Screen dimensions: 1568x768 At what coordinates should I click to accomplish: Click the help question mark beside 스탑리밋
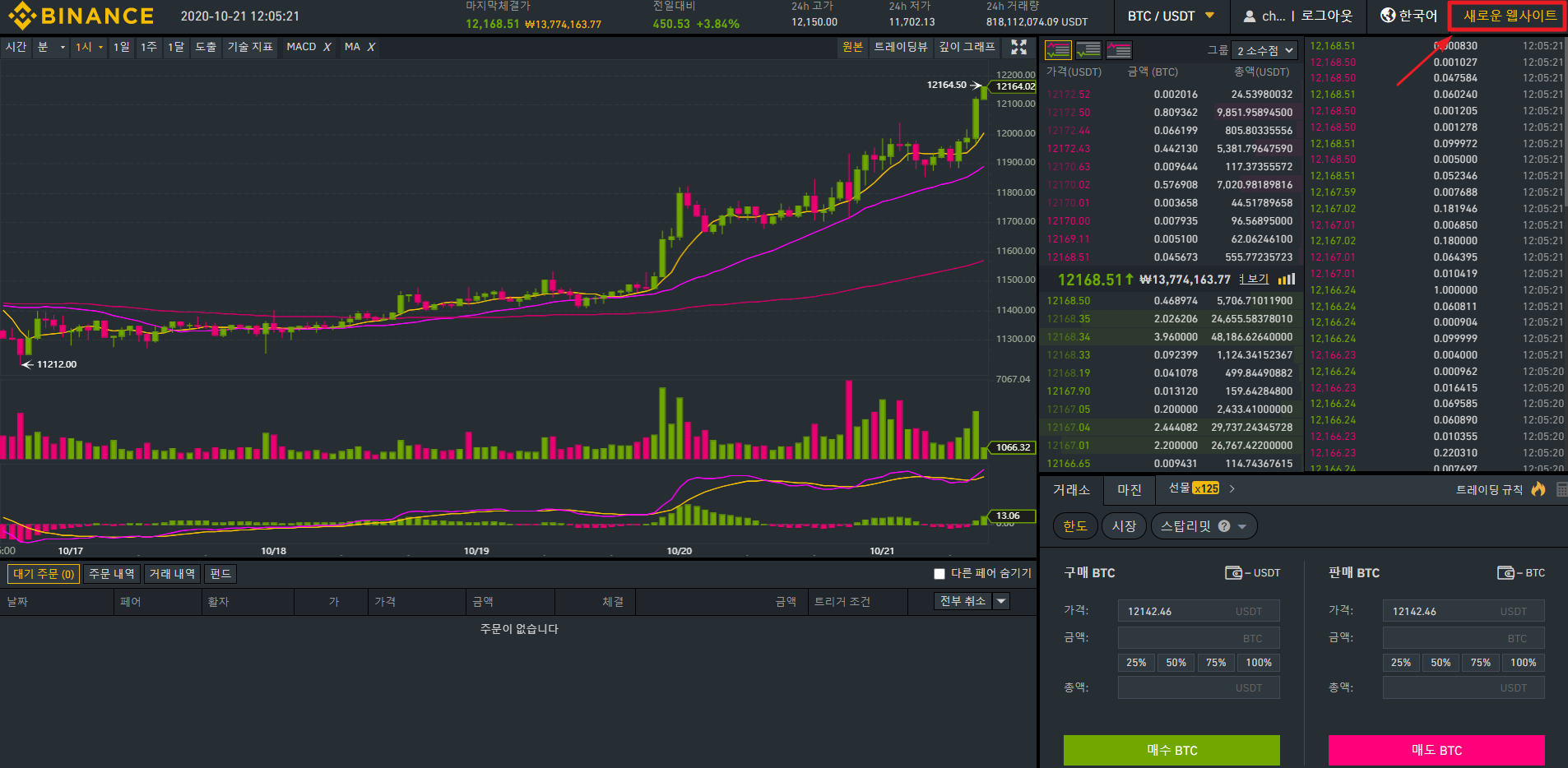pos(1224,526)
